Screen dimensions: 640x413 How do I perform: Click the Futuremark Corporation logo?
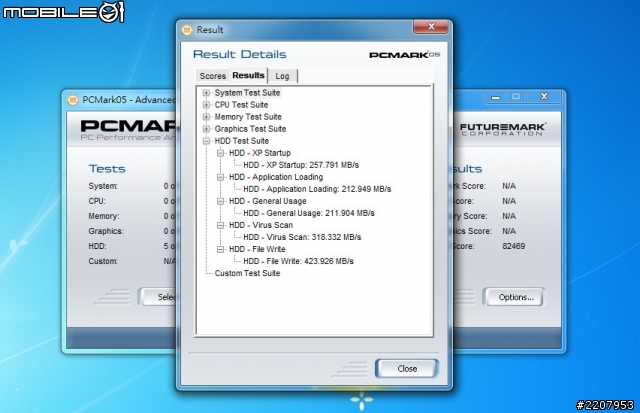pos(502,129)
